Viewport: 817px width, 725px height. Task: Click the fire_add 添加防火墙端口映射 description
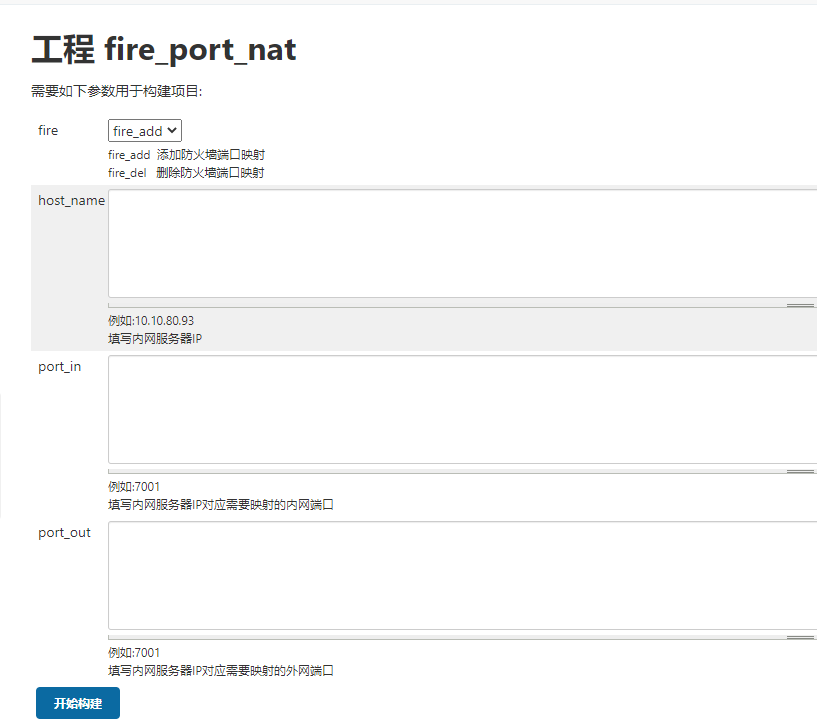click(x=186, y=155)
